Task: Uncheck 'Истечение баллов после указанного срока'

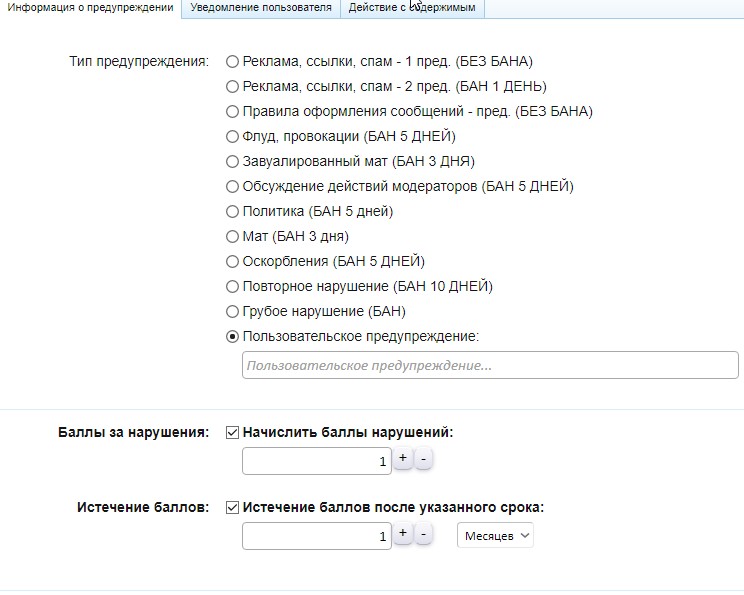Action: [233, 508]
